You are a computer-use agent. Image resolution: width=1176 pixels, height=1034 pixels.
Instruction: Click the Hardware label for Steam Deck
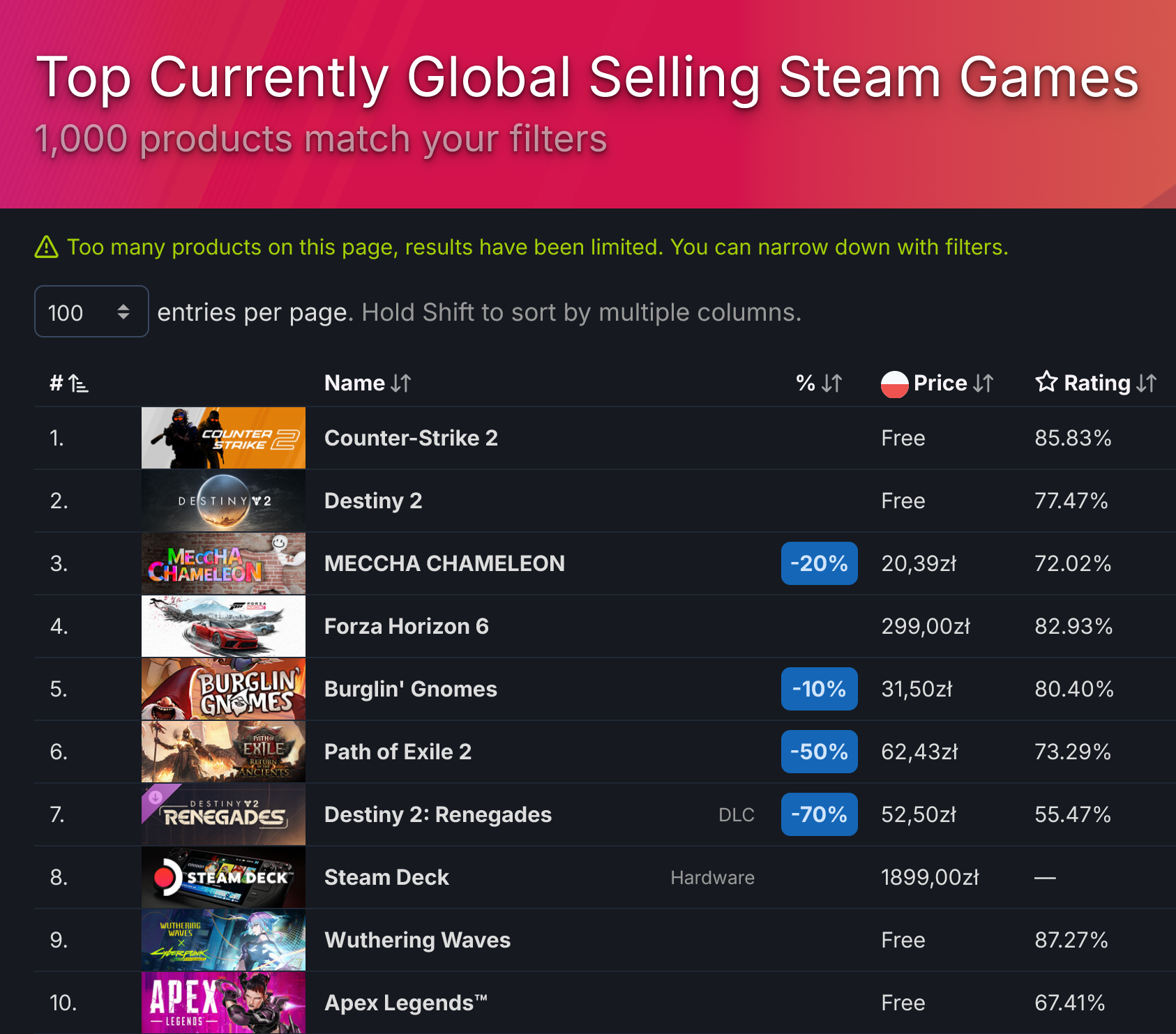tap(713, 878)
